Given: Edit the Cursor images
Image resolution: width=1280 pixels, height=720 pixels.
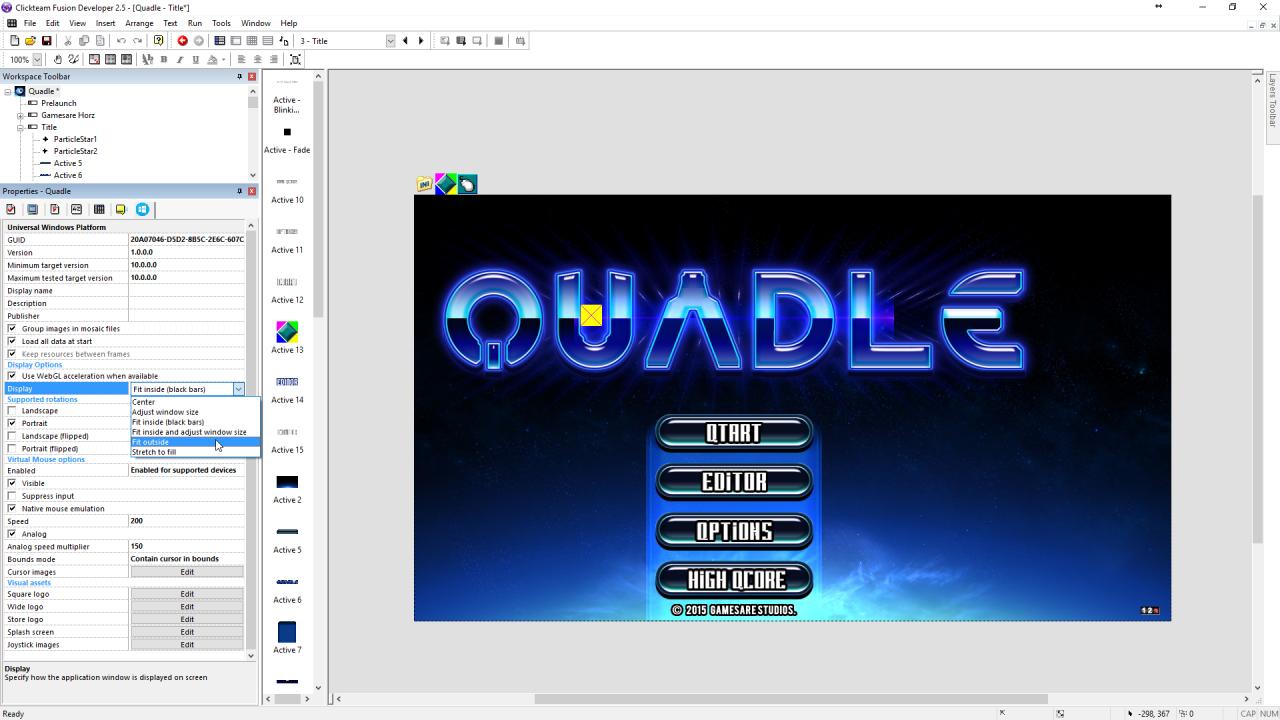Looking at the screenshot, I should pyautogui.click(x=187, y=571).
